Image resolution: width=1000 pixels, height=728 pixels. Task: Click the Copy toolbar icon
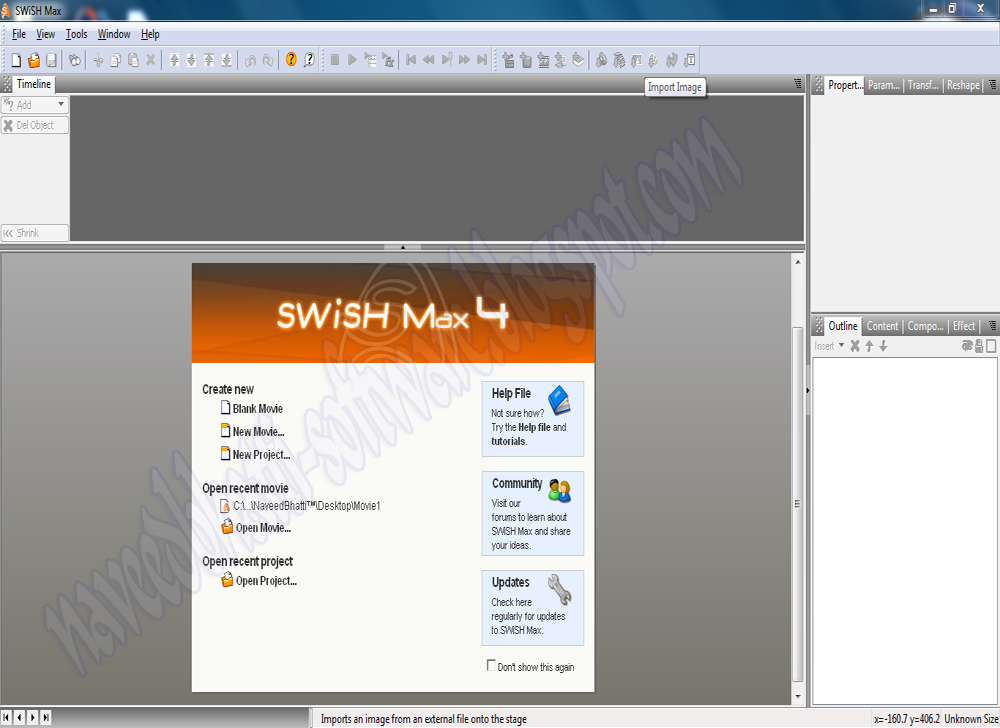115,60
